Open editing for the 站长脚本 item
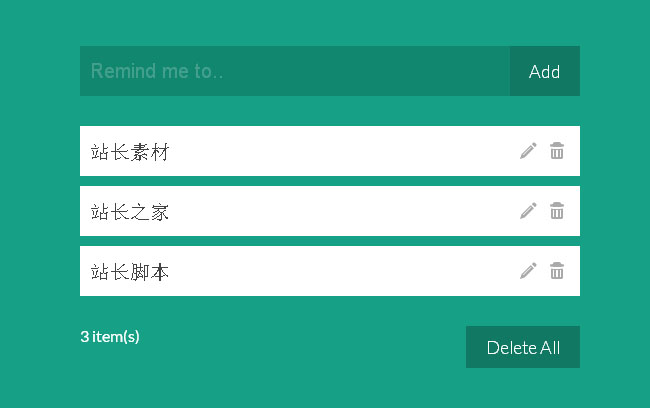This screenshot has width=650, height=408. tap(528, 271)
